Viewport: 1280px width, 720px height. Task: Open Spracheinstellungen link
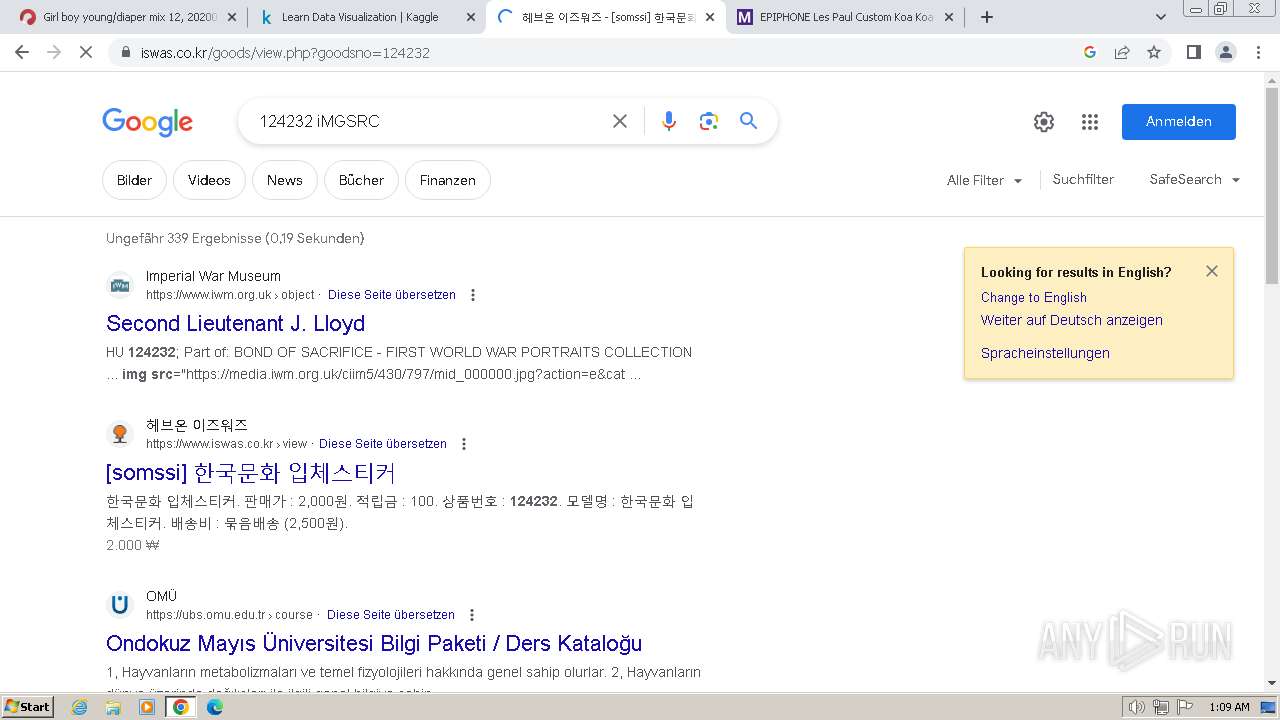1045,353
